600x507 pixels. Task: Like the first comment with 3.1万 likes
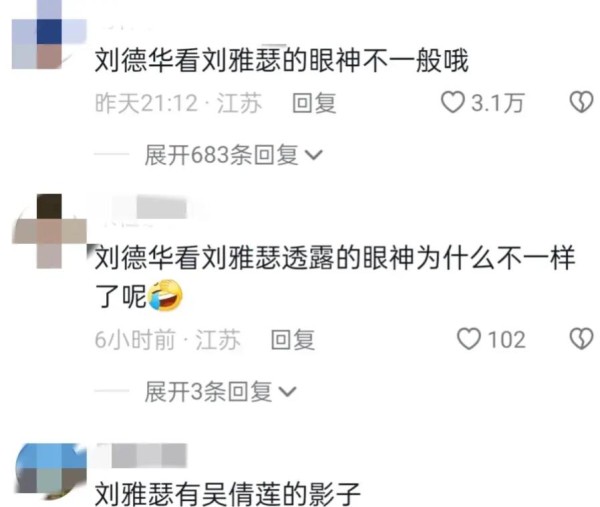453,103
